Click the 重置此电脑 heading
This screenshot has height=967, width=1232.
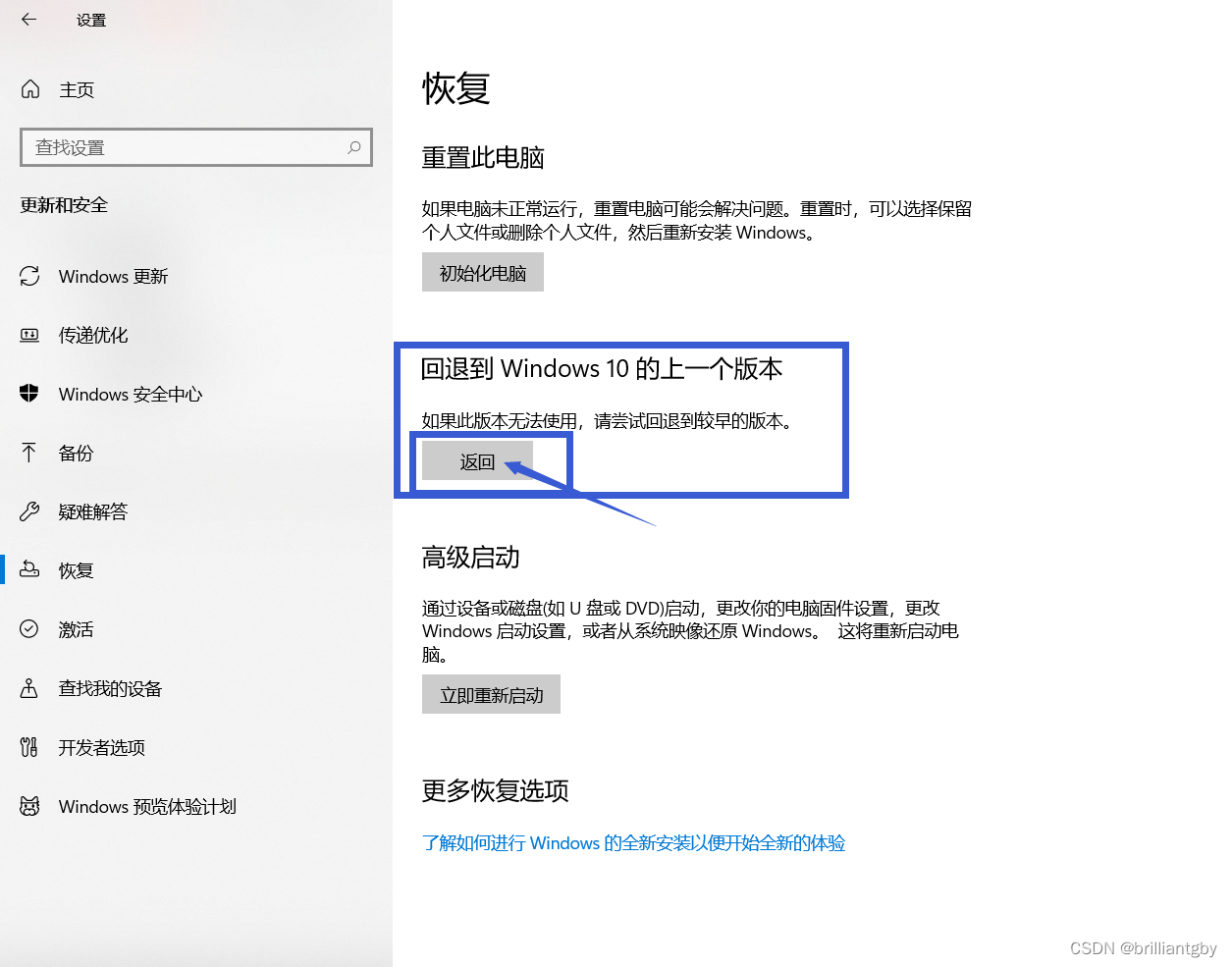pyautogui.click(x=483, y=157)
